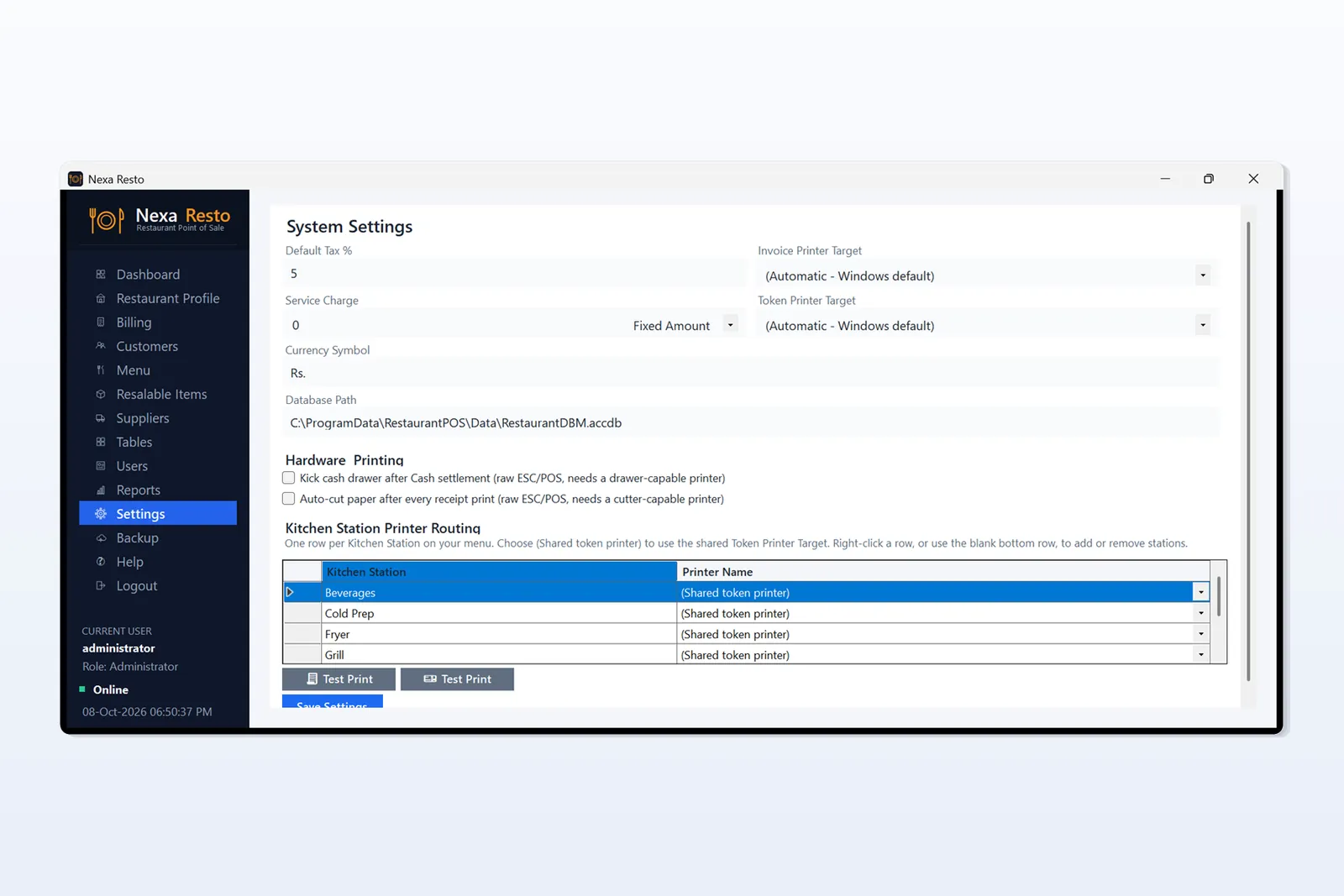Open the Backup page
The width and height of the screenshot is (1344, 896).
(x=158, y=538)
